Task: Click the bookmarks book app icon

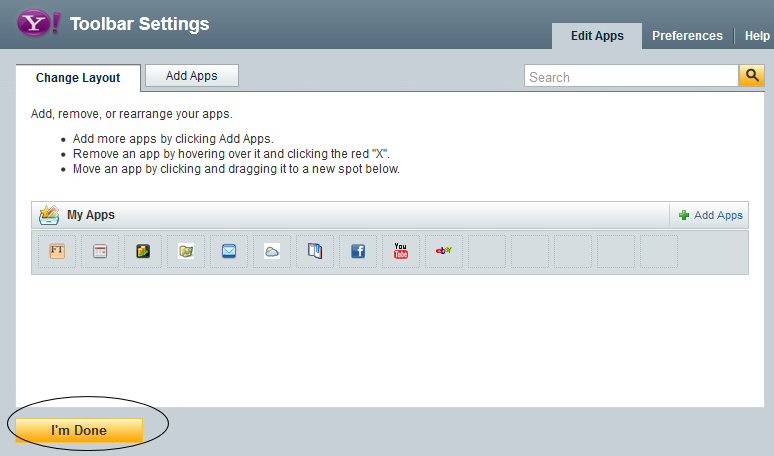Action: click(x=315, y=251)
